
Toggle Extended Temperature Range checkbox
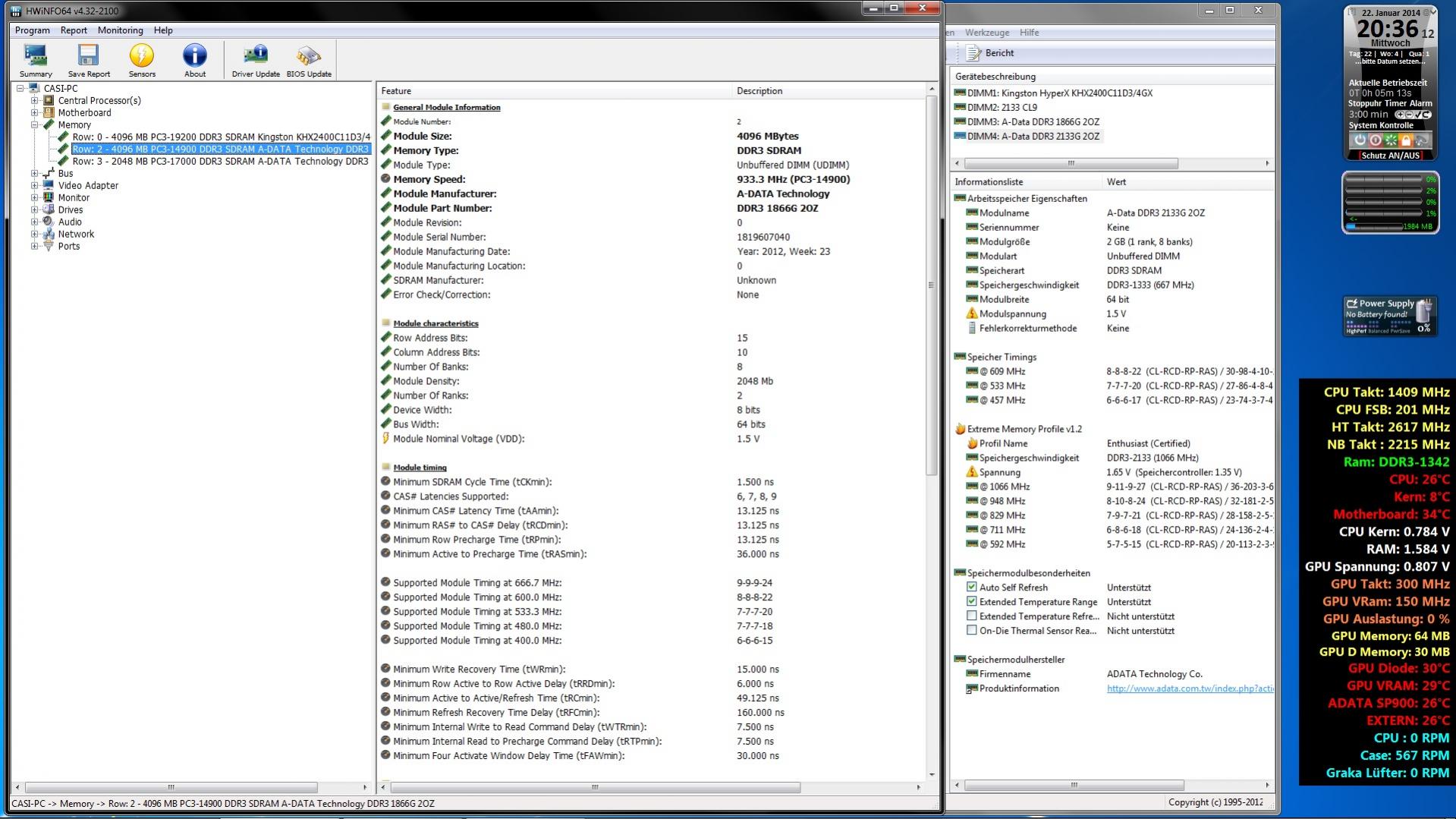(x=971, y=601)
